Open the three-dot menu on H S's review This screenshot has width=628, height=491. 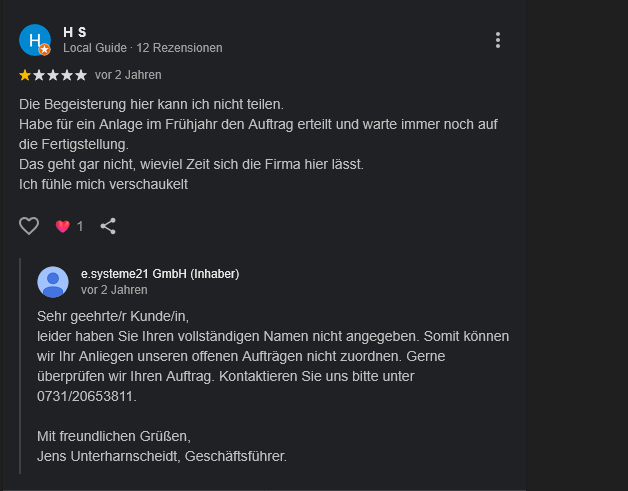point(498,40)
